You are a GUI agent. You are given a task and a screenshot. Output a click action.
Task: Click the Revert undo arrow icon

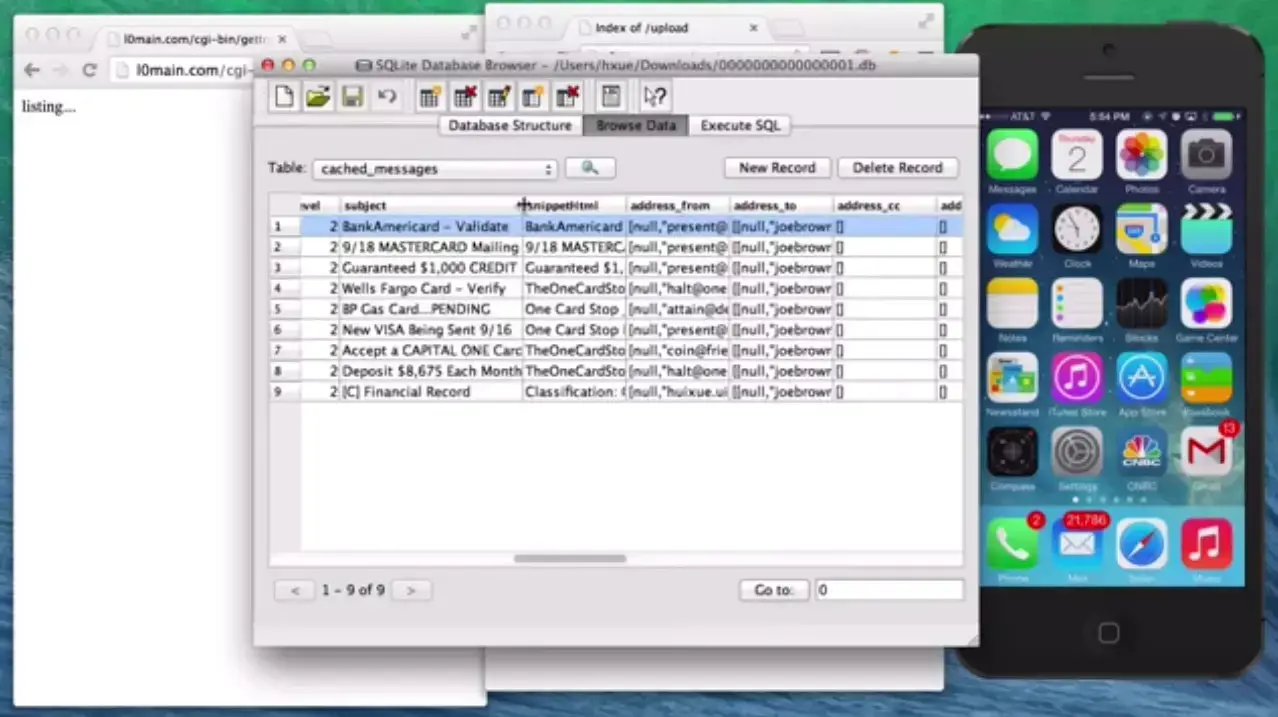tap(386, 97)
